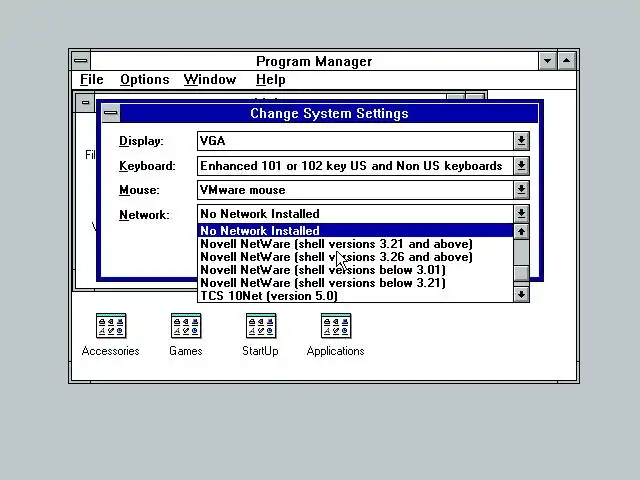Viewport: 640px width, 480px height.
Task: Open the Window menu
Action: pyautogui.click(x=210, y=79)
